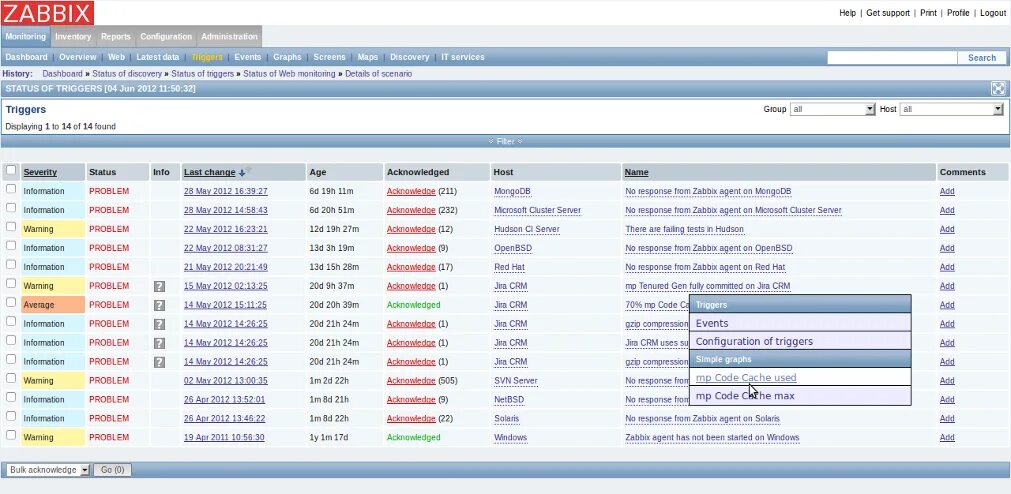The height and width of the screenshot is (494, 1011).
Task: Check the box for Red Hat row
Action: point(11,264)
